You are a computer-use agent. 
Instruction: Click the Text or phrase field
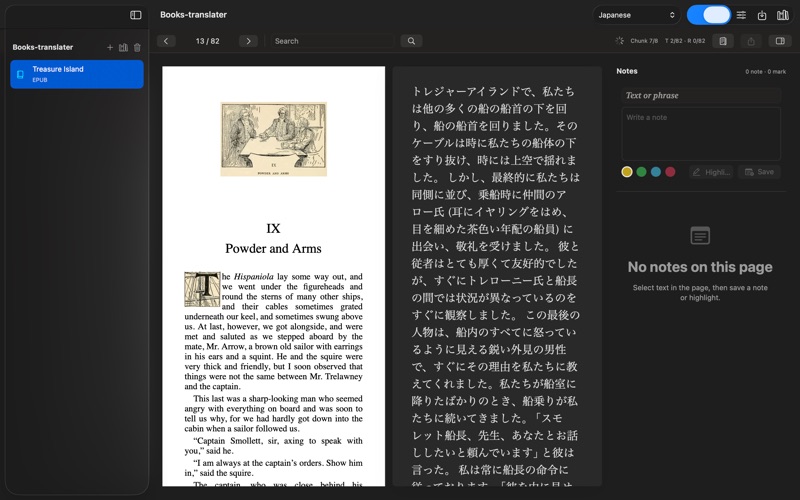[701, 95]
